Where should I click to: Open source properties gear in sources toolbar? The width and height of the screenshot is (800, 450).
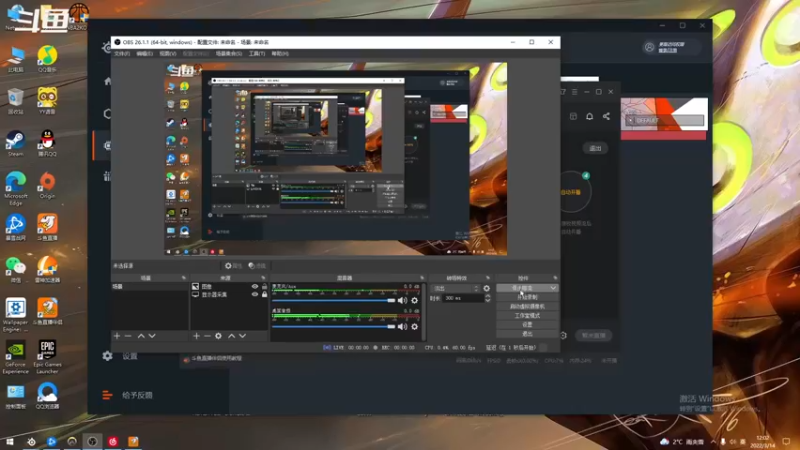[x=218, y=336]
